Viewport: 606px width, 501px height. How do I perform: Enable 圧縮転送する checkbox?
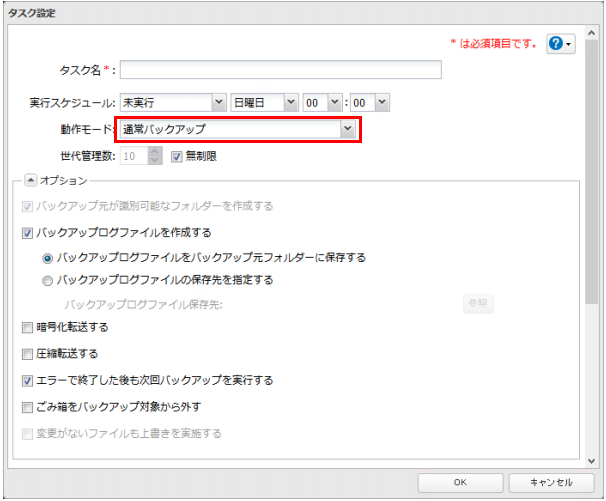[x=27, y=354]
